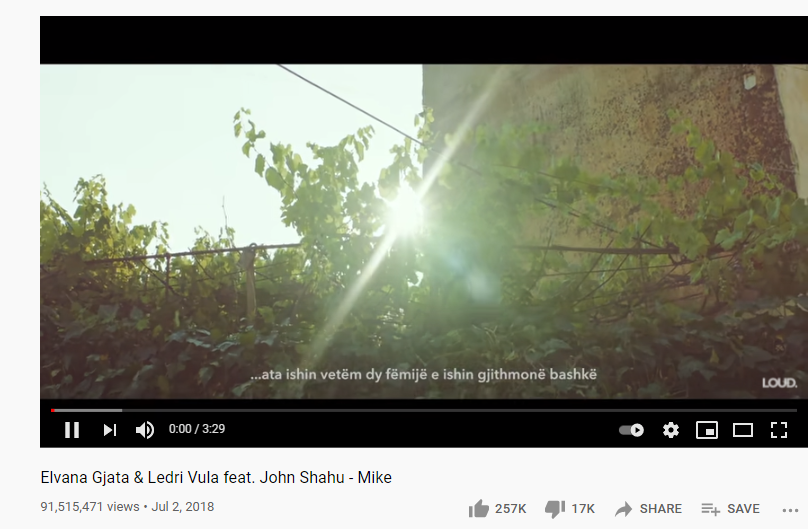Click the 0:00 / 3:29 time display
This screenshot has width=808, height=529.
click(197, 429)
